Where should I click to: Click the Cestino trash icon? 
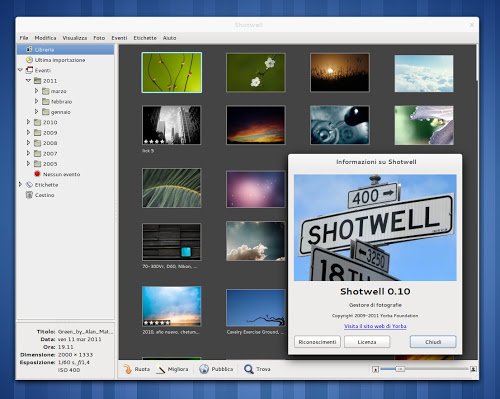pos(29,195)
